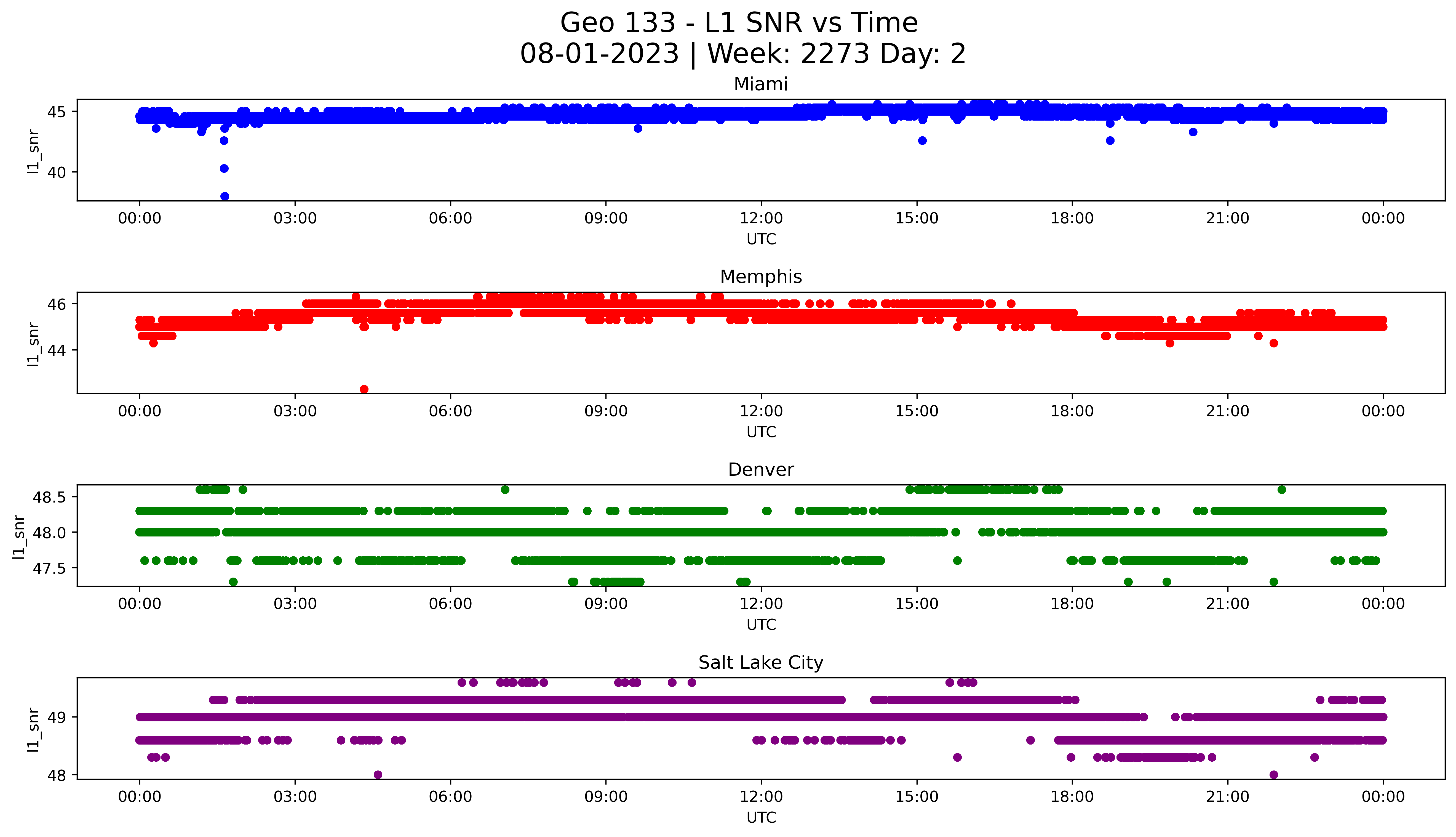
Task: Click the 21:00 tick label under Denver plot
Action: [1227, 604]
